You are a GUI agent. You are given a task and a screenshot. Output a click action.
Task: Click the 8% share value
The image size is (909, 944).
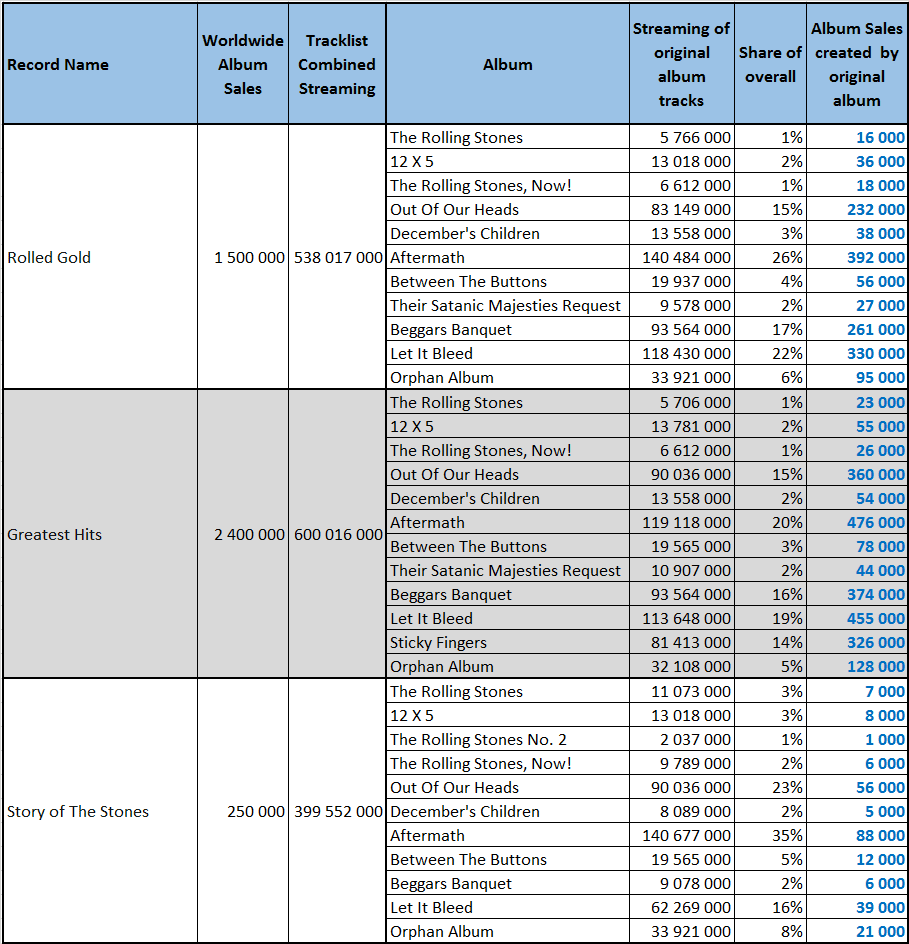pos(792,931)
